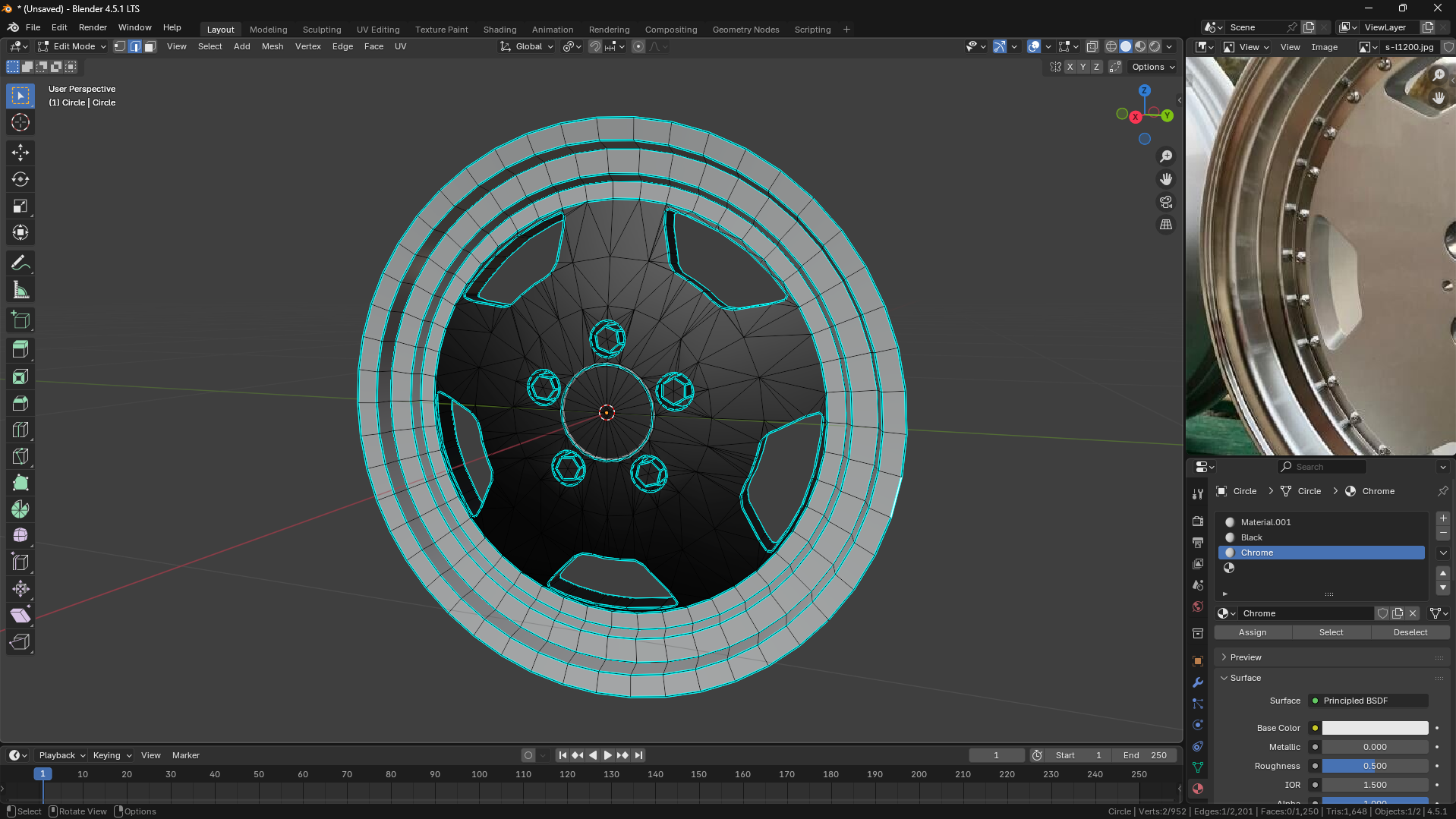Viewport: 1456px width, 819px height.
Task: Toggle X-ray display
Action: (x=1092, y=46)
